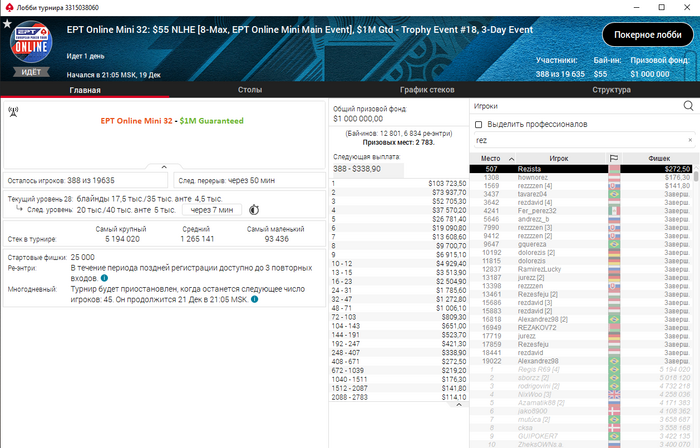Click the 2088 - 2783 payout row

point(399,397)
